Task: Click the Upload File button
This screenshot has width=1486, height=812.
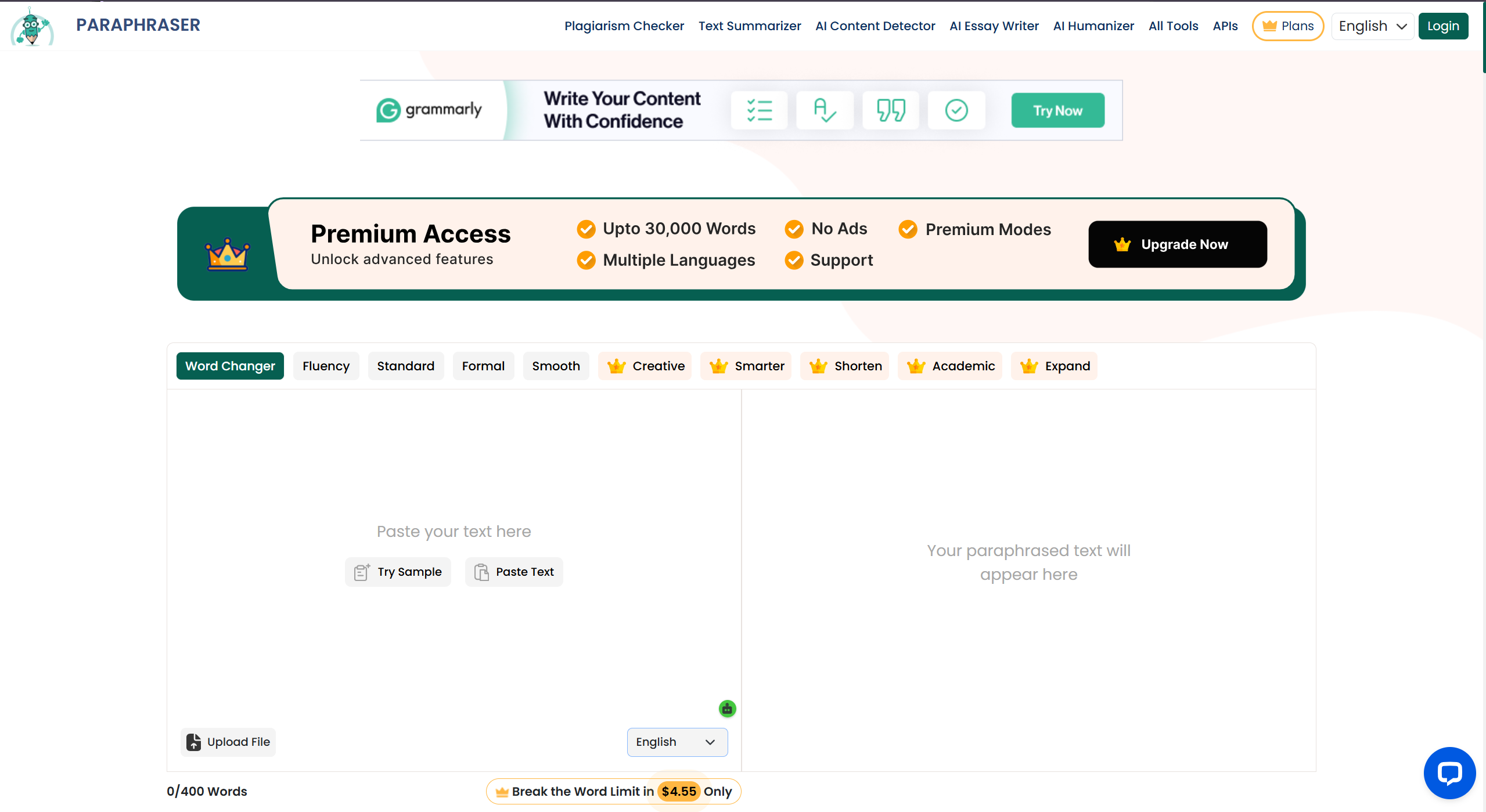Action: pos(228,742)
